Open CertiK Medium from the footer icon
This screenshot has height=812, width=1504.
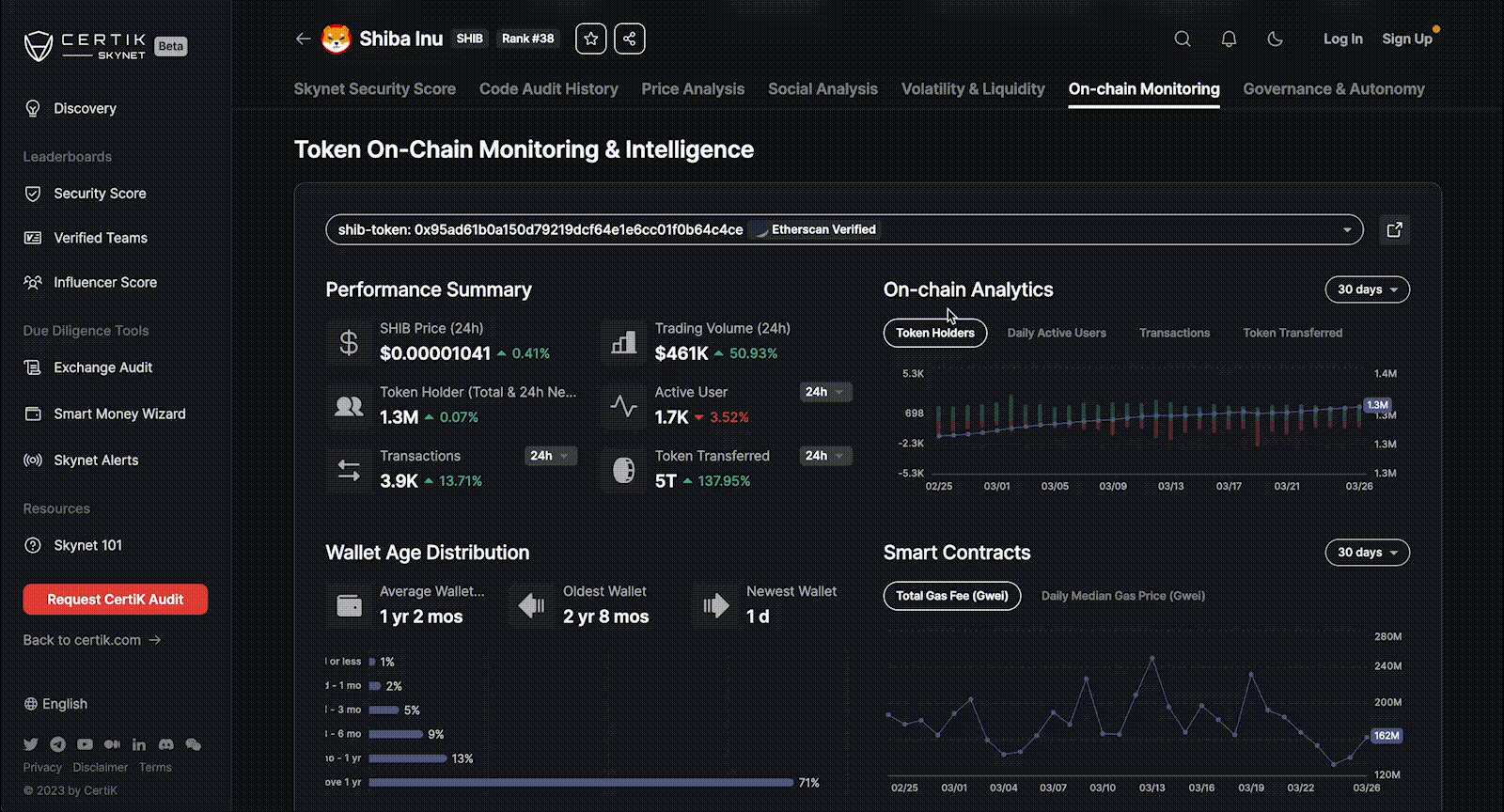[x=112, y=744]
